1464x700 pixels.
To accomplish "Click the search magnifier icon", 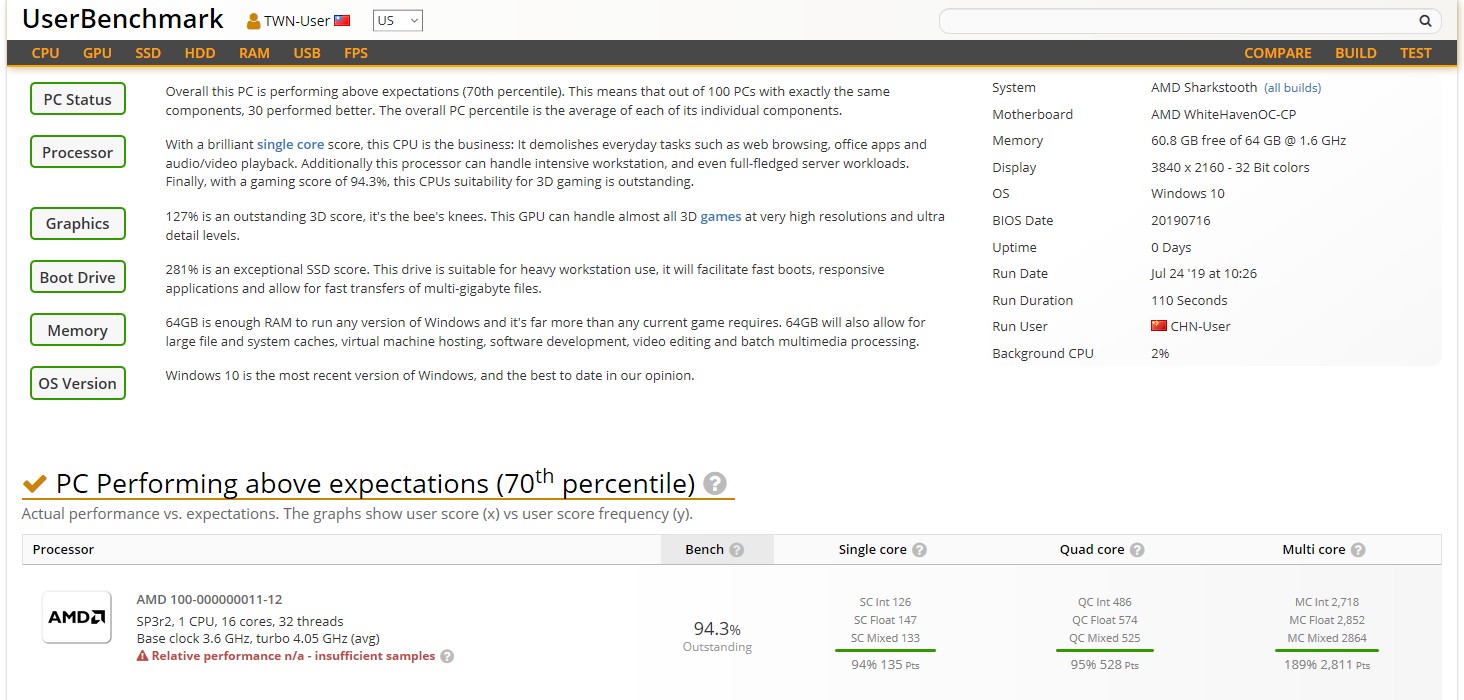I will point(1425,21).
